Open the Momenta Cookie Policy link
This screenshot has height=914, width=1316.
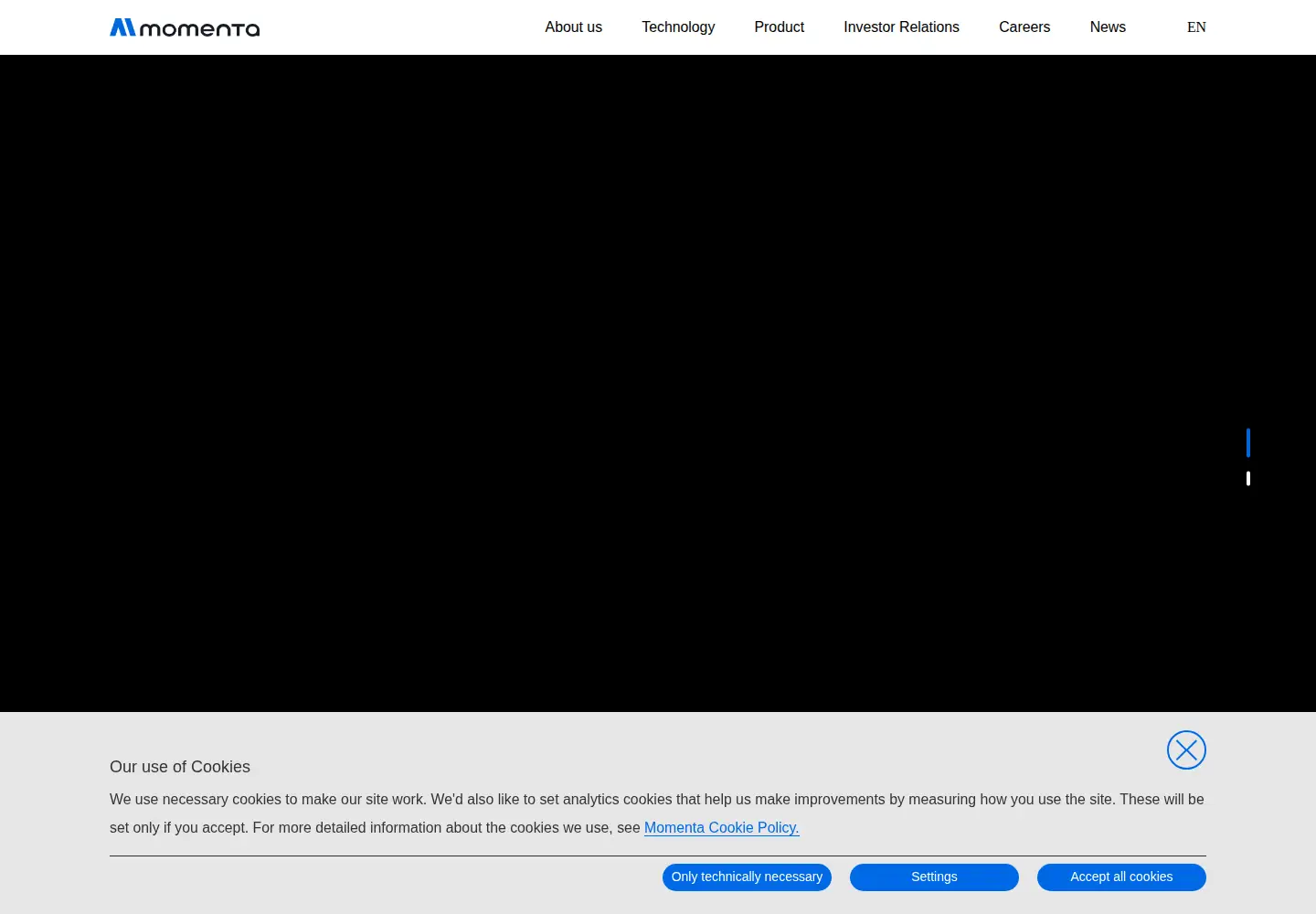[722, 828]
